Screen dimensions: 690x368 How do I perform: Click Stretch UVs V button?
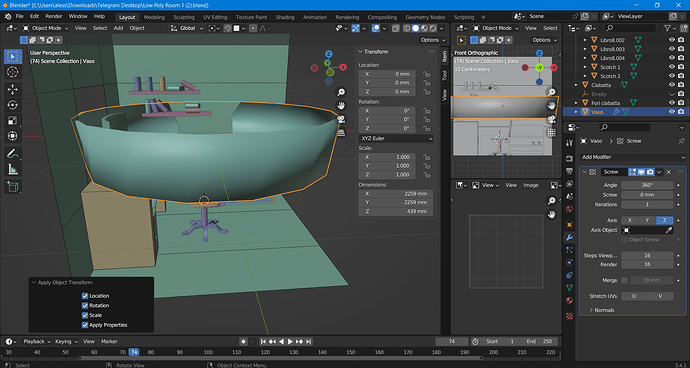tap(660, 296)
